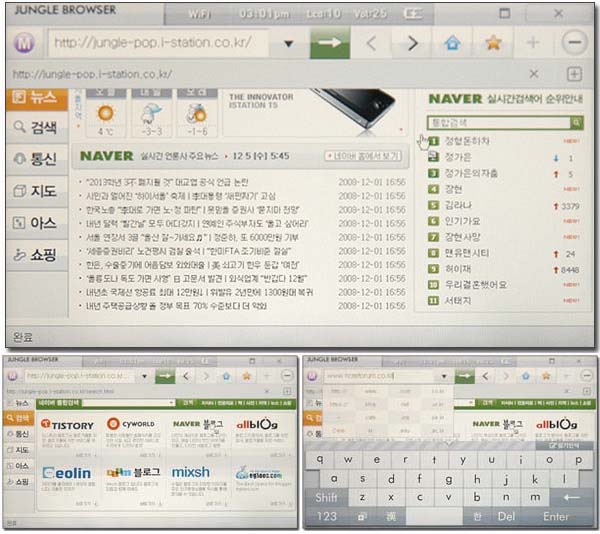600x534 pixels.
Task: Click the weather icon showing -1~6
Action: (x=197, y=114)
